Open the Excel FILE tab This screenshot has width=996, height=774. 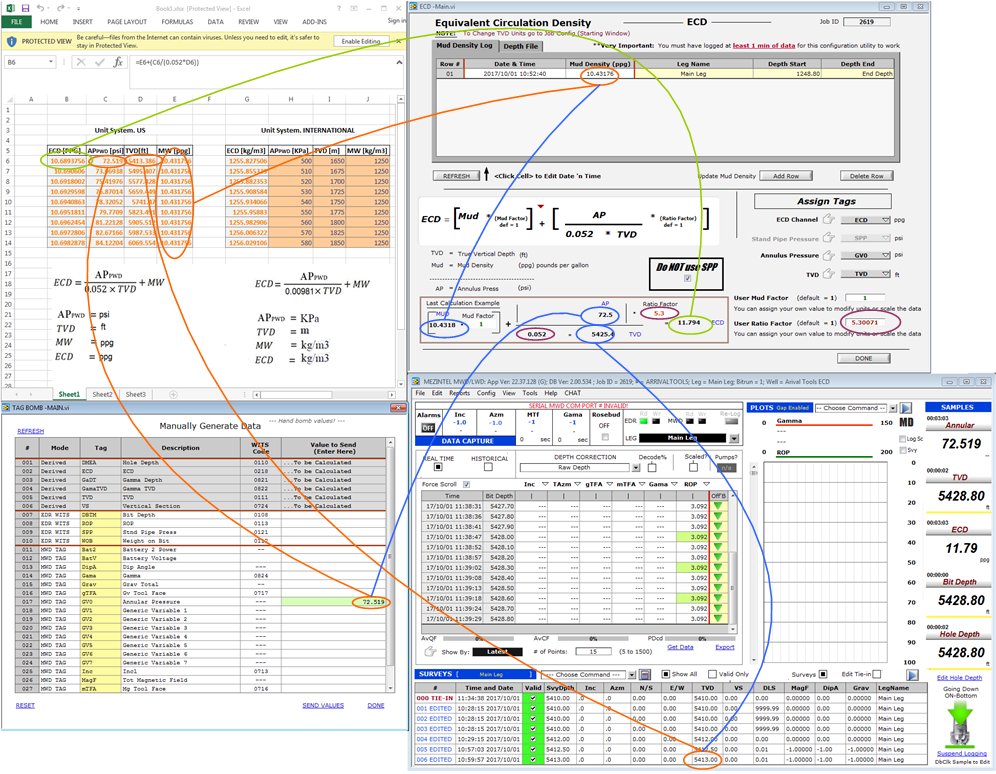click(x=17, y=22)
